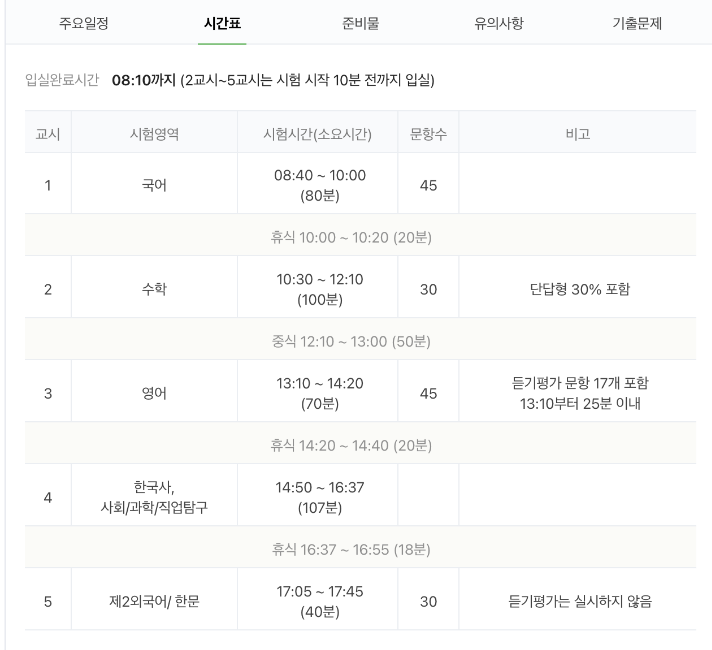Click the 비고 column header
712x650 pixels.
click(578, 133)
